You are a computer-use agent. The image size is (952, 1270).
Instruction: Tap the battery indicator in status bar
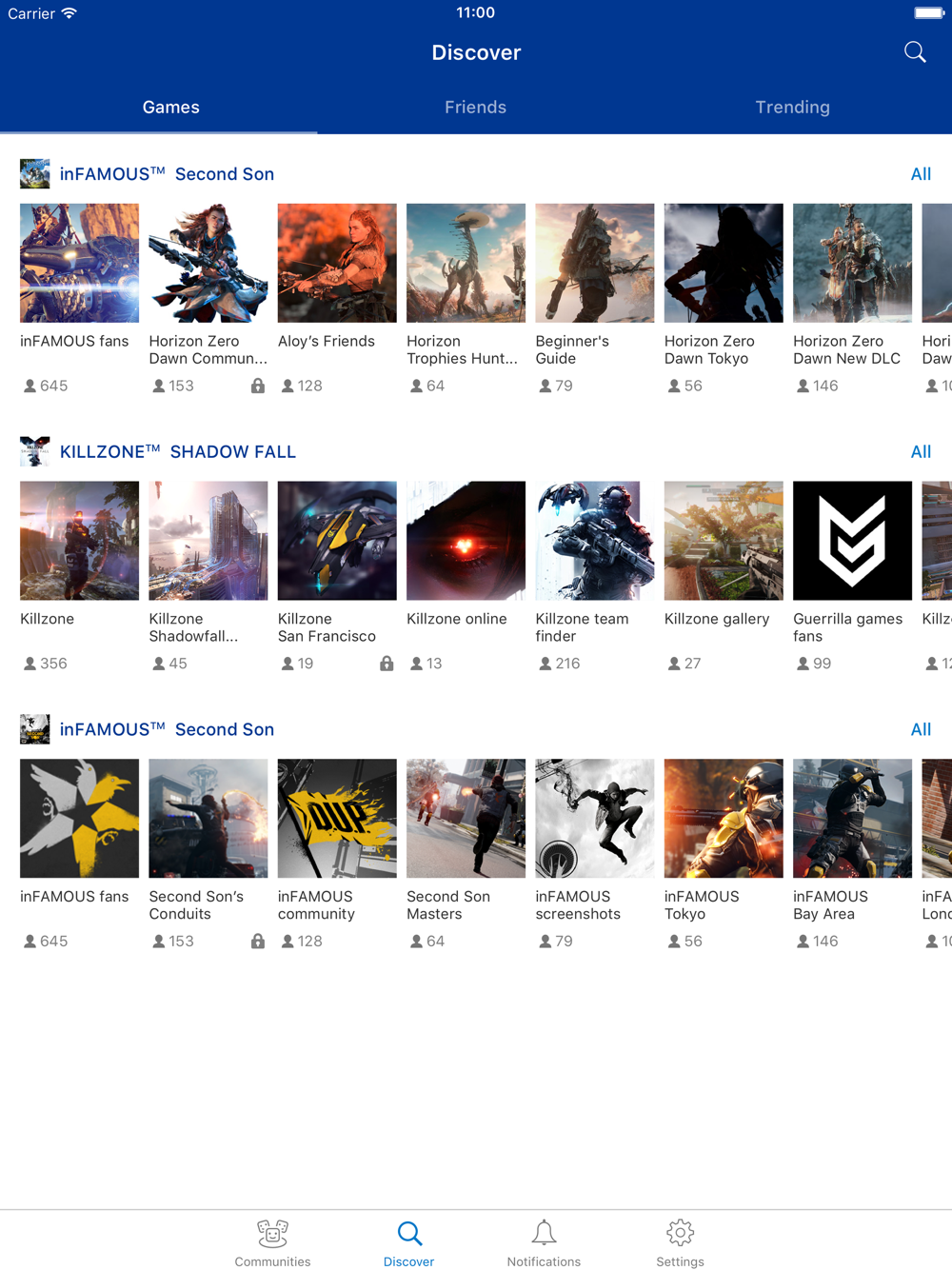click(x=929, y=13)
